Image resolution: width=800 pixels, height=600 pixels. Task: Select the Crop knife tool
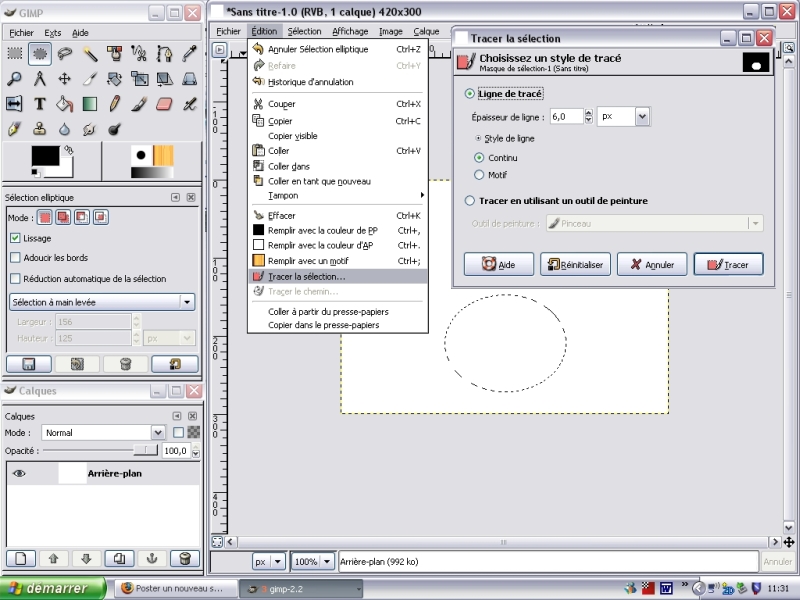point(89,79)
